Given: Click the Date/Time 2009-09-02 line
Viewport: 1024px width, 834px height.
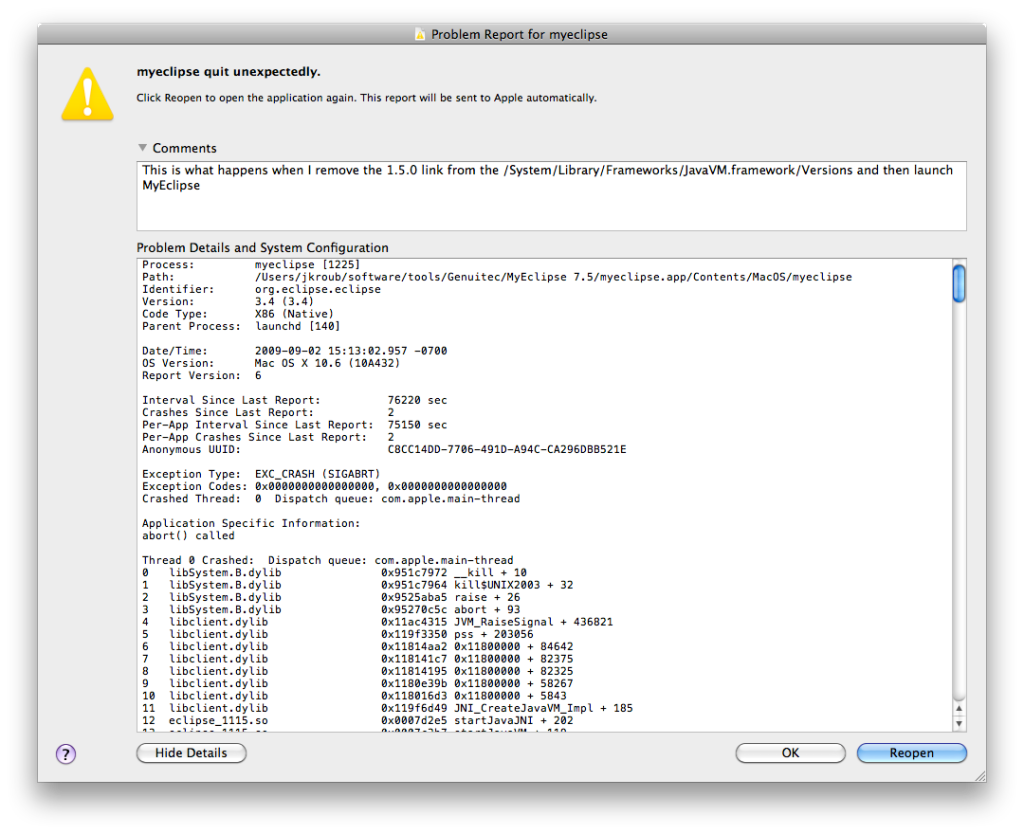Looking at the screenshot, I should tap(295, 351).
